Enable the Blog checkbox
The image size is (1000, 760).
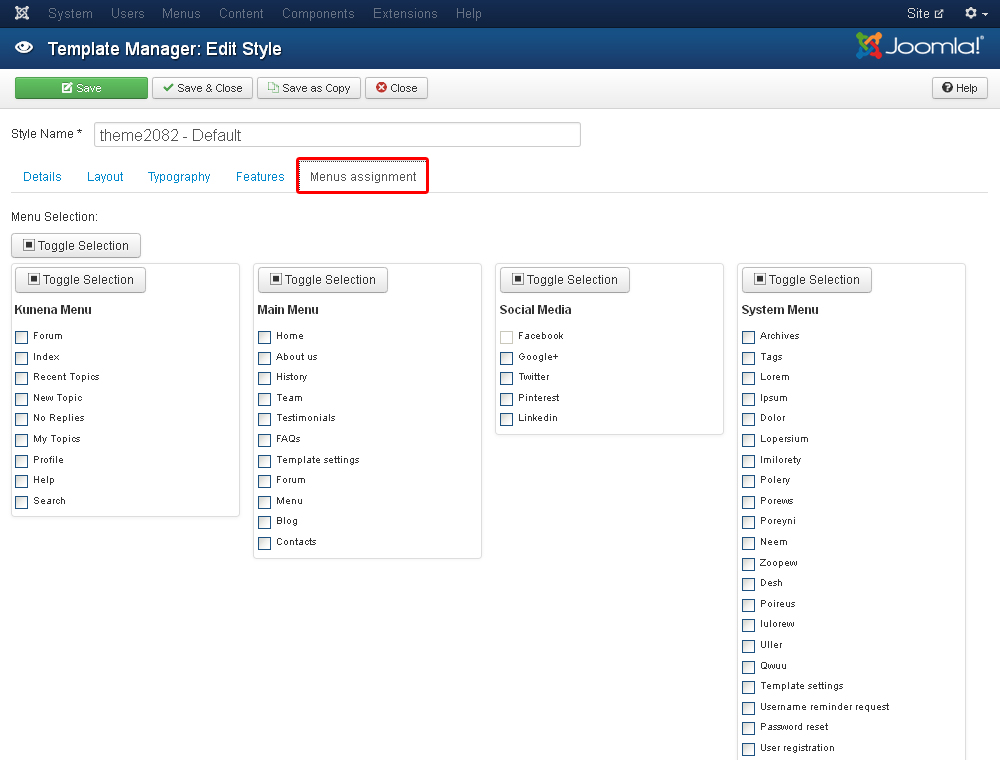265,522
